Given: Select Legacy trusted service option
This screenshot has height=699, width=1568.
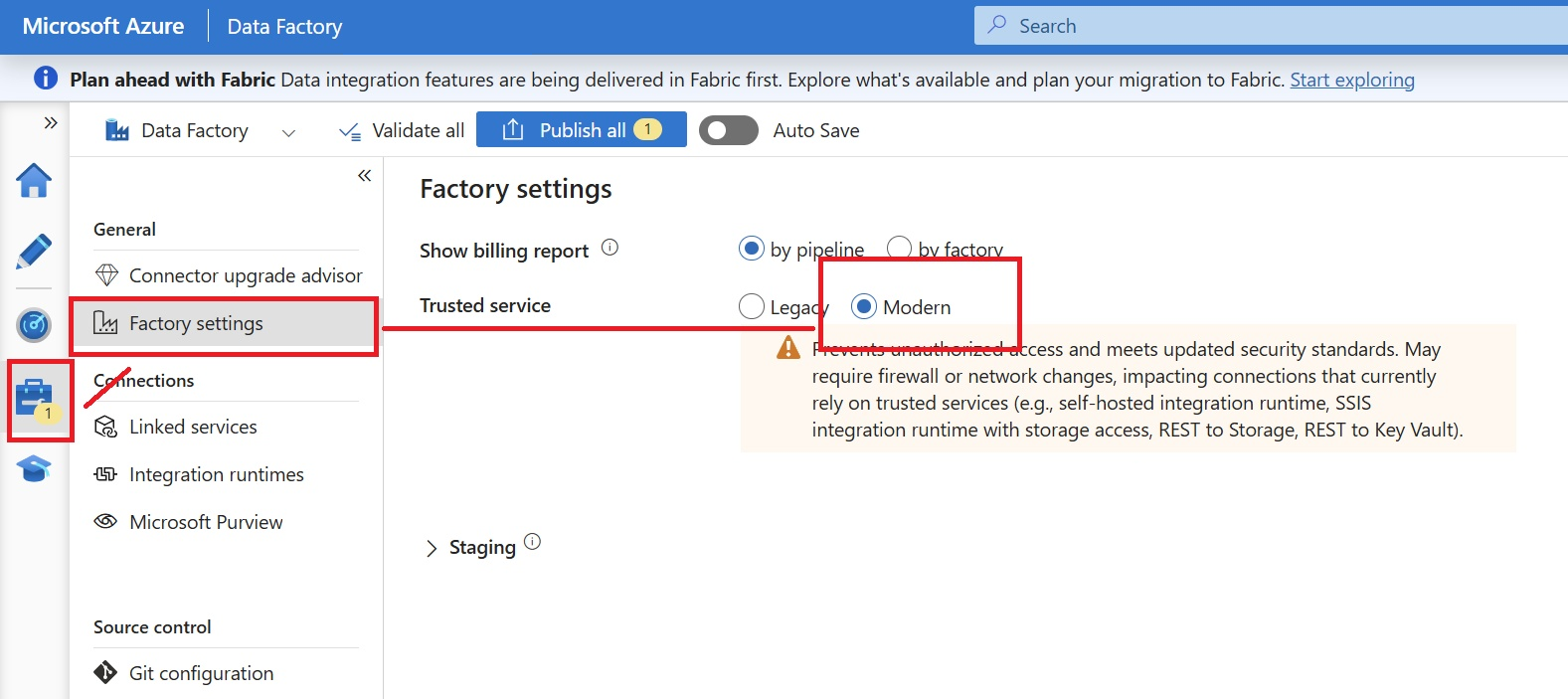Looking at the screenshot, I should pyautogui.click(x=752, y=306).
